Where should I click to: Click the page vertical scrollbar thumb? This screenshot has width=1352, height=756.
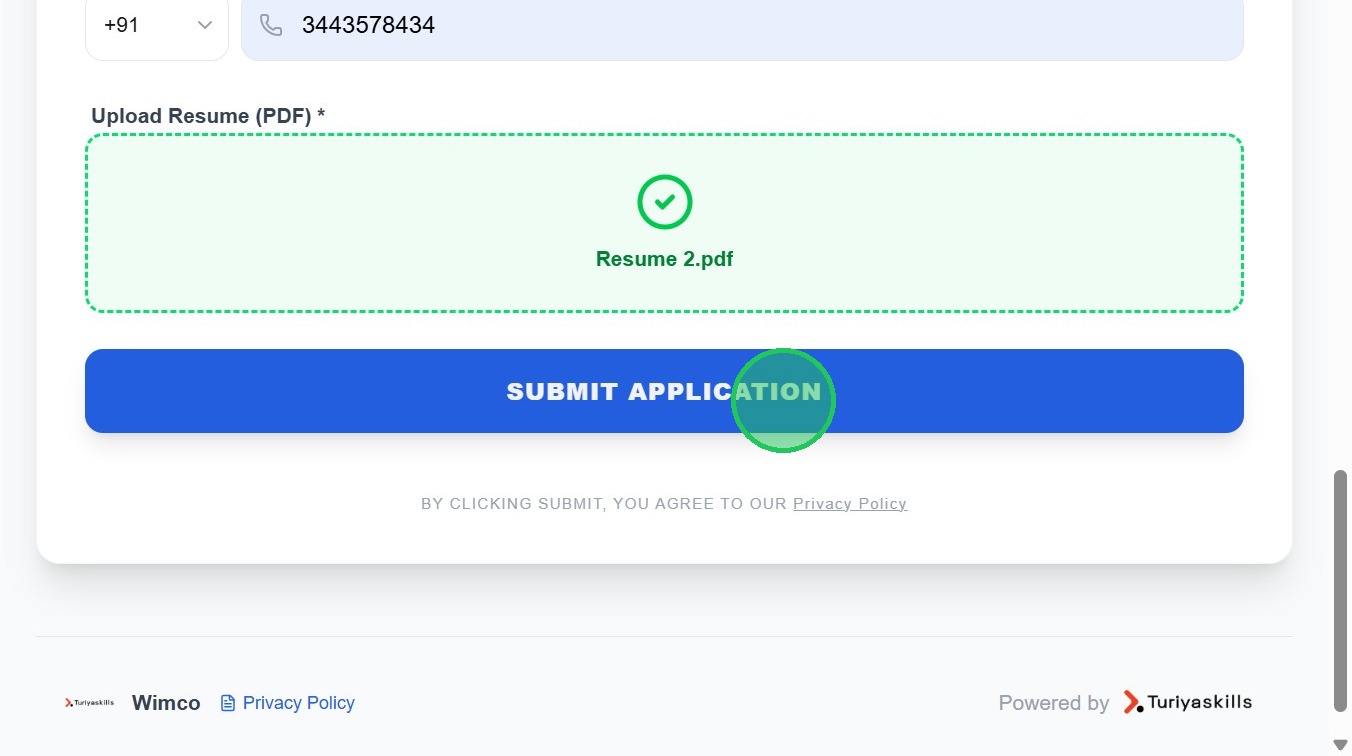coord(1340,590)
